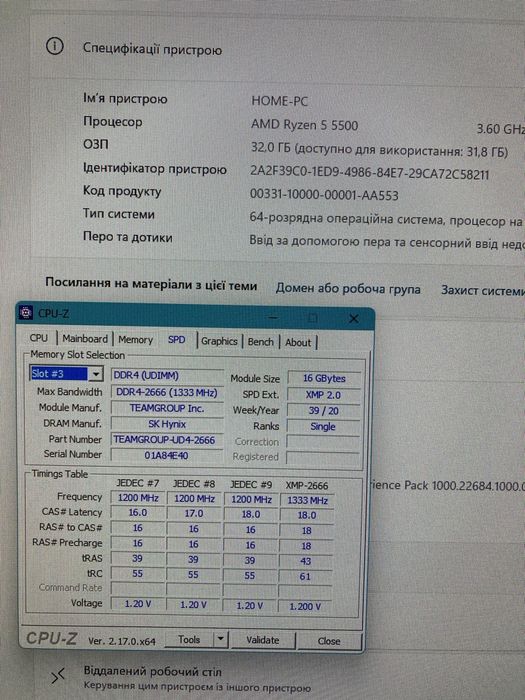Click the Tools button
The width and height of the screenshot is (525, 700).
[x=189, y=640]
